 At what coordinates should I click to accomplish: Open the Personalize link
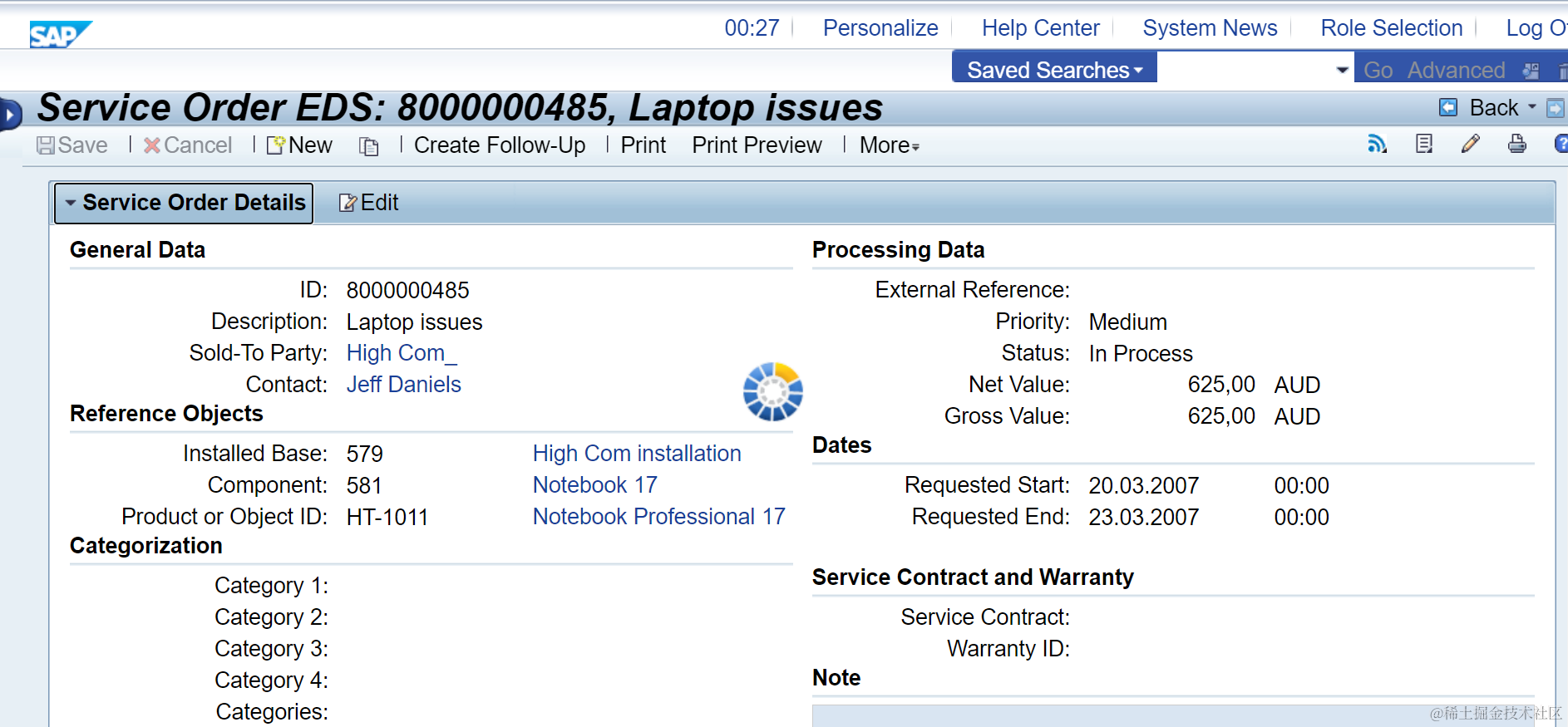[880, 28]
